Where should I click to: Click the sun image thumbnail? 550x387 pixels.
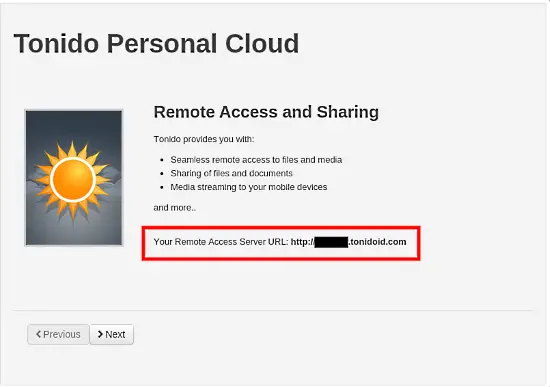[74, 178]
